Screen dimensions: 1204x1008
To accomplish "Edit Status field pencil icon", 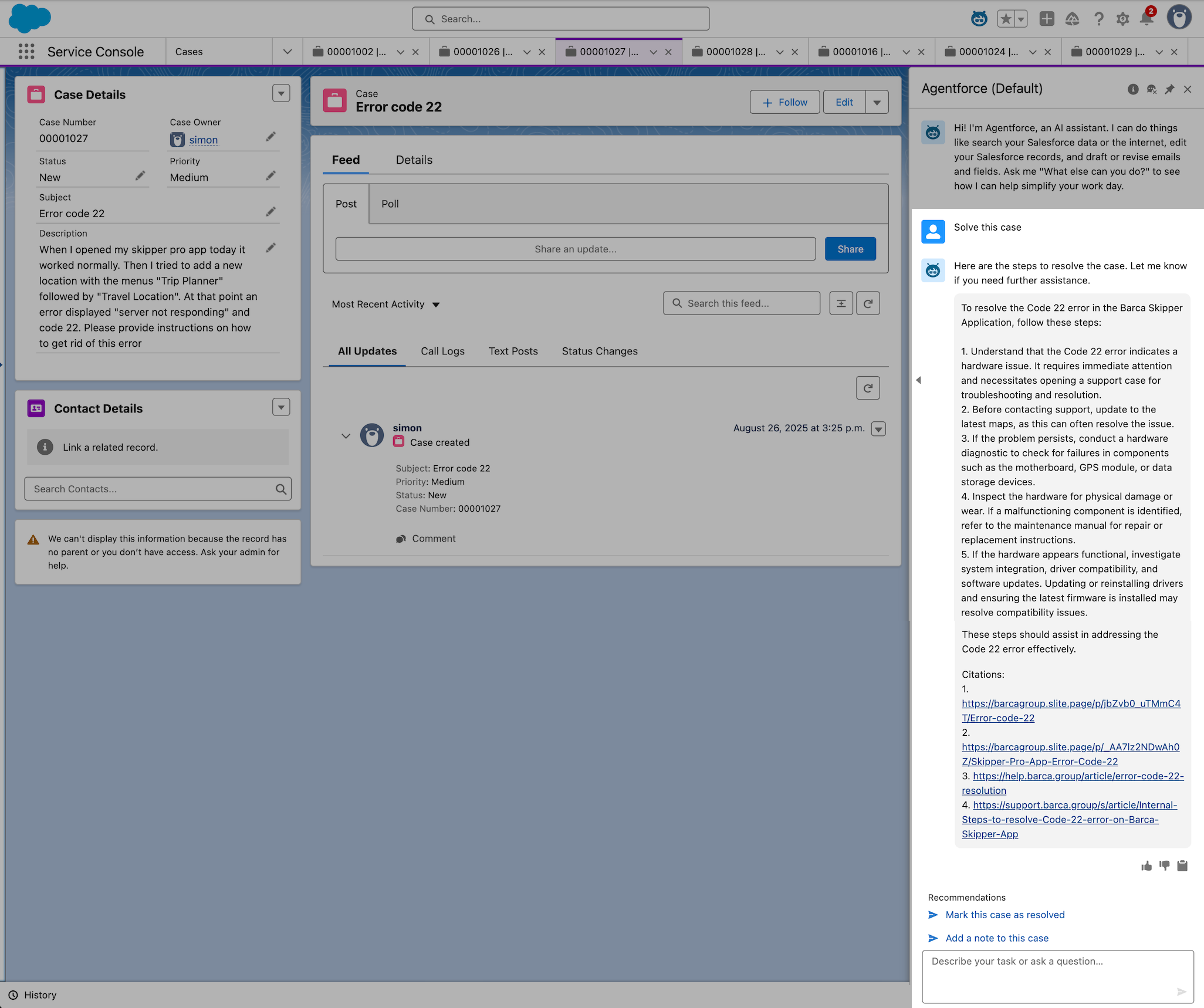I will (x=140, y=176).
